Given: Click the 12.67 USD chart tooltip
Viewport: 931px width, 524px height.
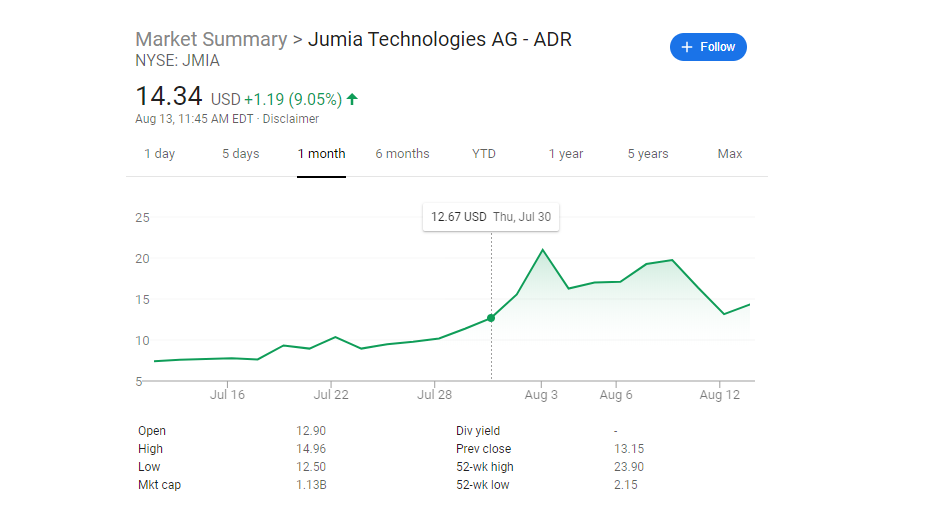Looking at the screenshot, I should [490, 217].
